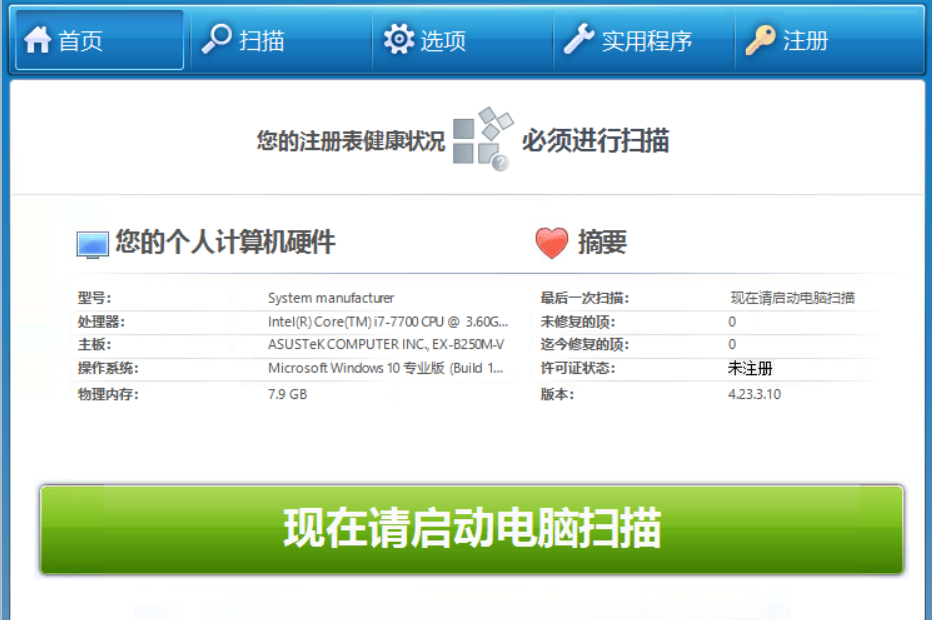The height and width of the screenshot is (620, 932).
Task: Click the gear icon on 选项 tab
Action: [399, 40]
